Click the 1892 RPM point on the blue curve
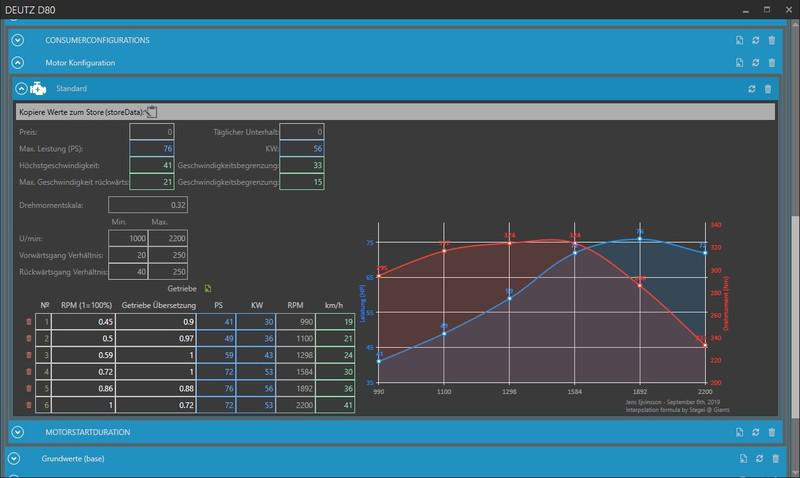 coord(640,238)
